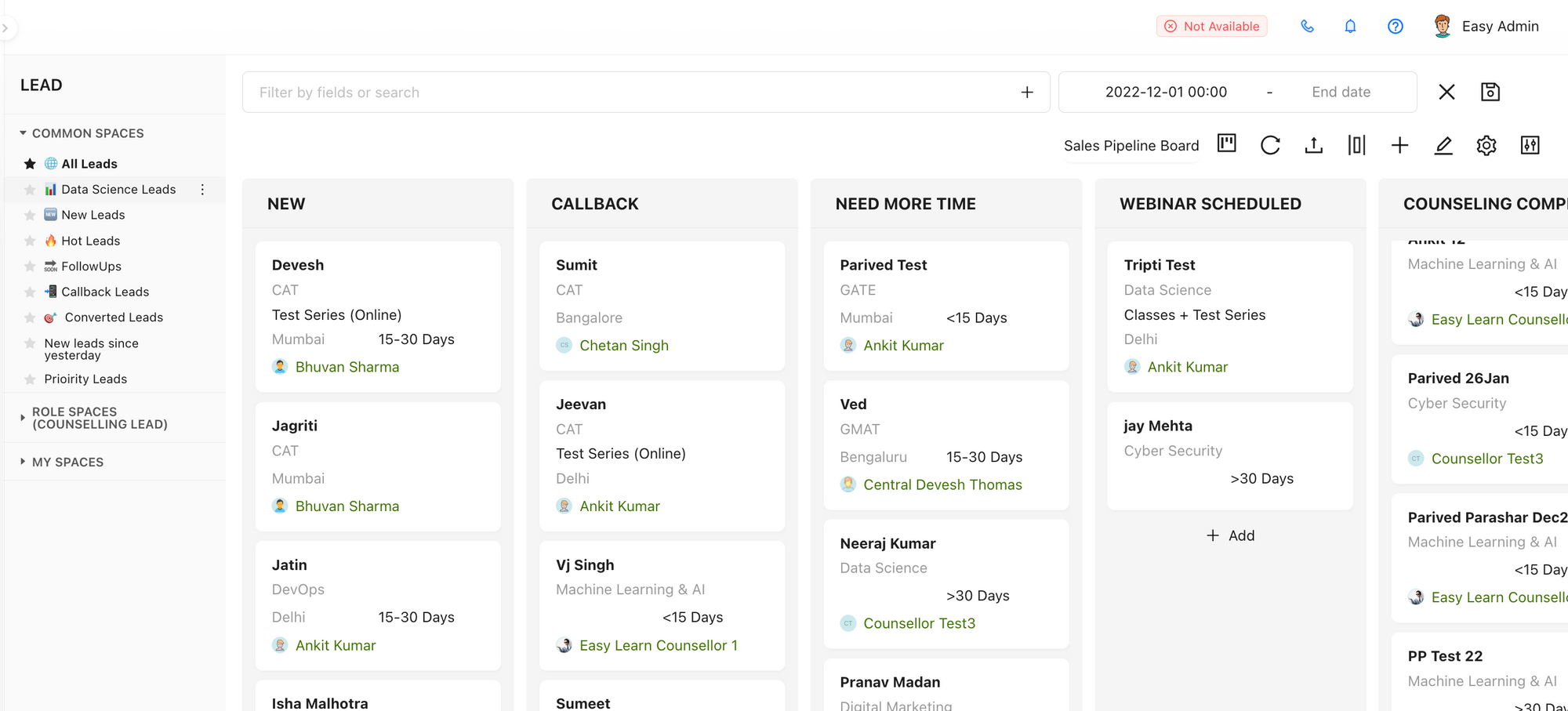Add a card to Webinar Scheduled
The height and width of the screenshot is (711, 1568).
tap(1230, 535)
